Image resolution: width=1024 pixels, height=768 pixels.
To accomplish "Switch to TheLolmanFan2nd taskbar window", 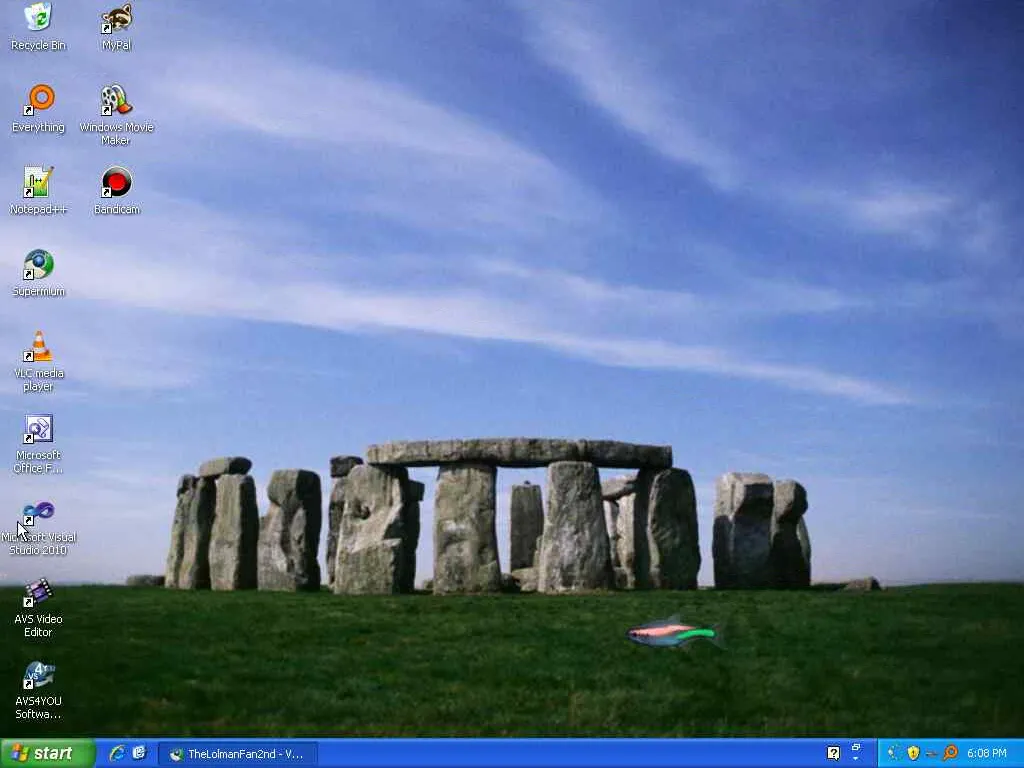I will click(x=238, y=754).
